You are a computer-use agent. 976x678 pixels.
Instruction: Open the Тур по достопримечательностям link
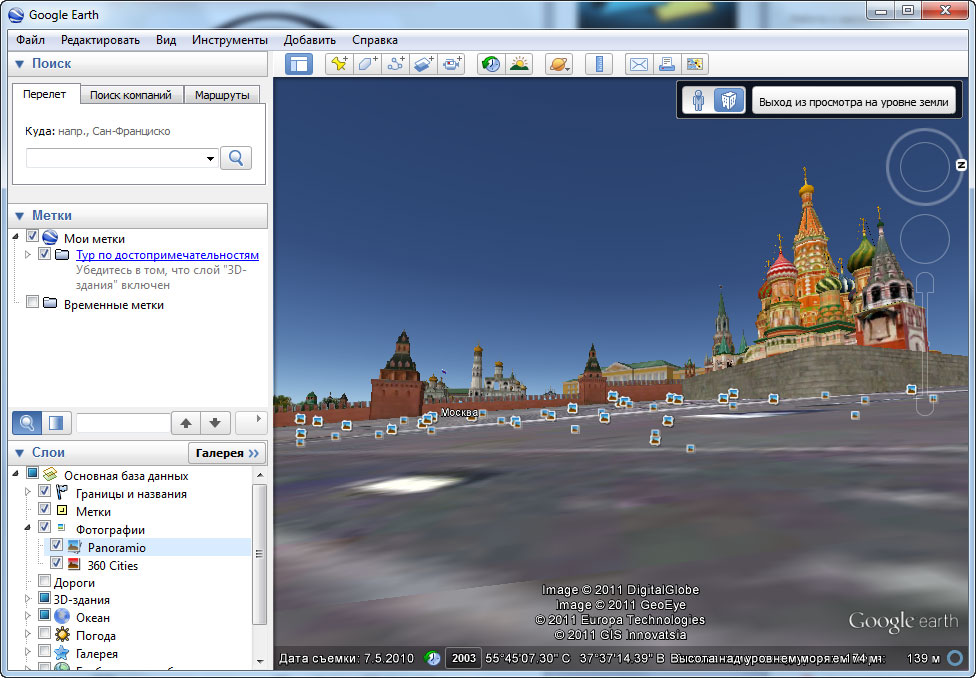pos(167,255)
